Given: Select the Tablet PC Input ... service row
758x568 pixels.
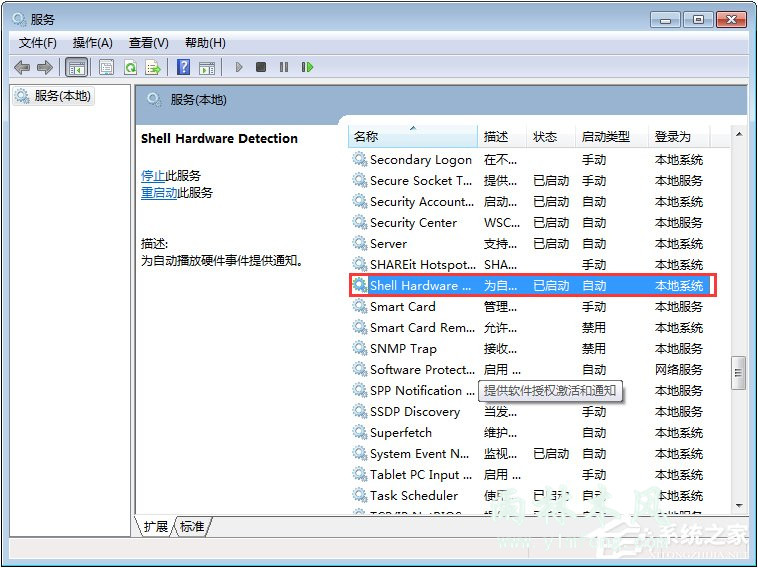Looking at the screenshot, I should pyautogui.click(x=529, y=475).
